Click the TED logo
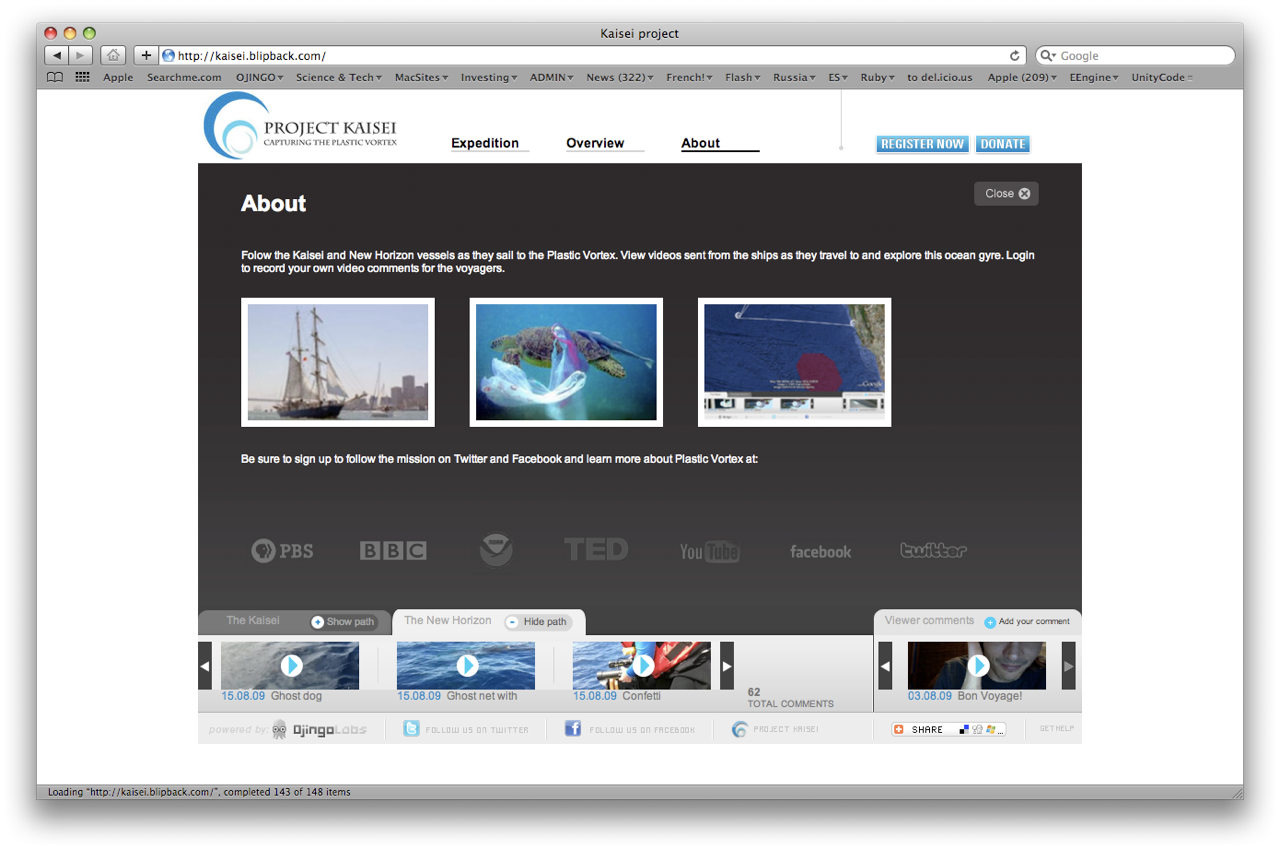This screenshot has width=1280, height=850. [x=596, y=549]
